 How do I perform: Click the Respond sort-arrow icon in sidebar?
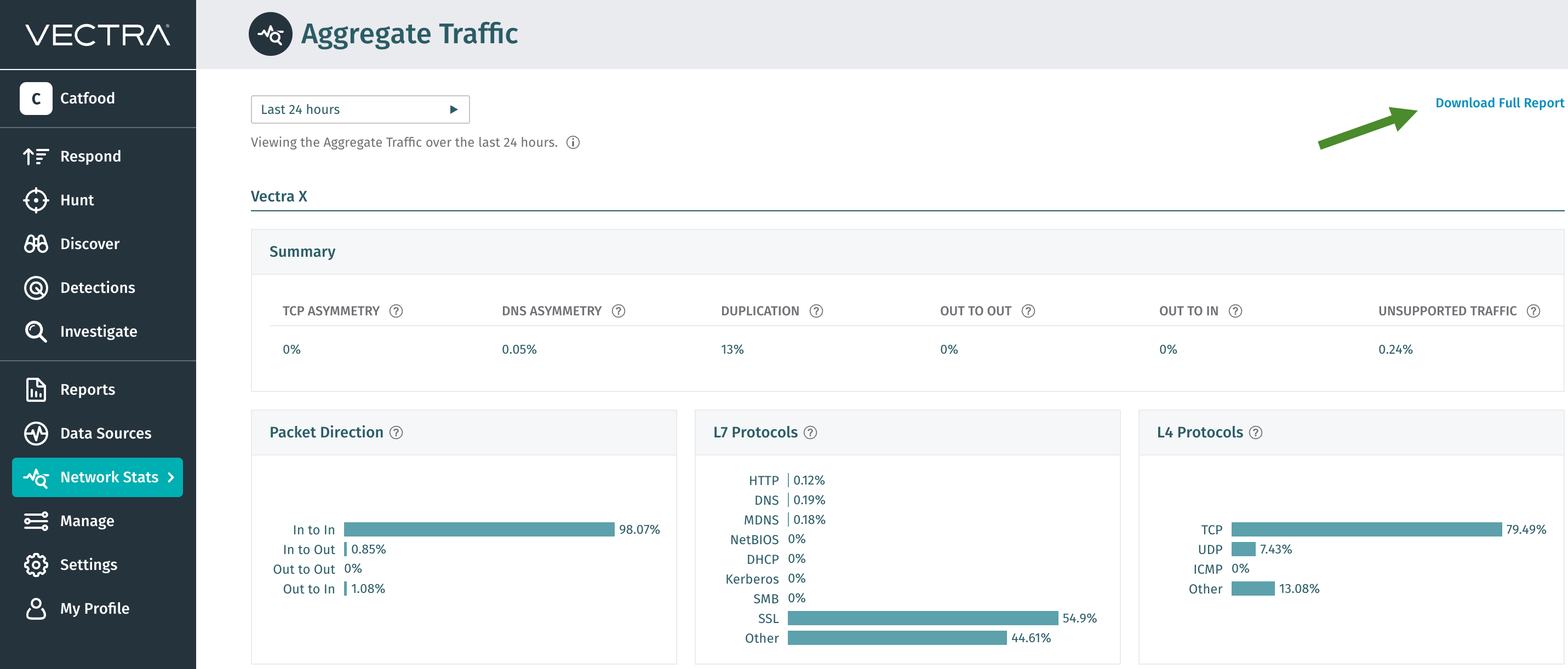point(35,157)
